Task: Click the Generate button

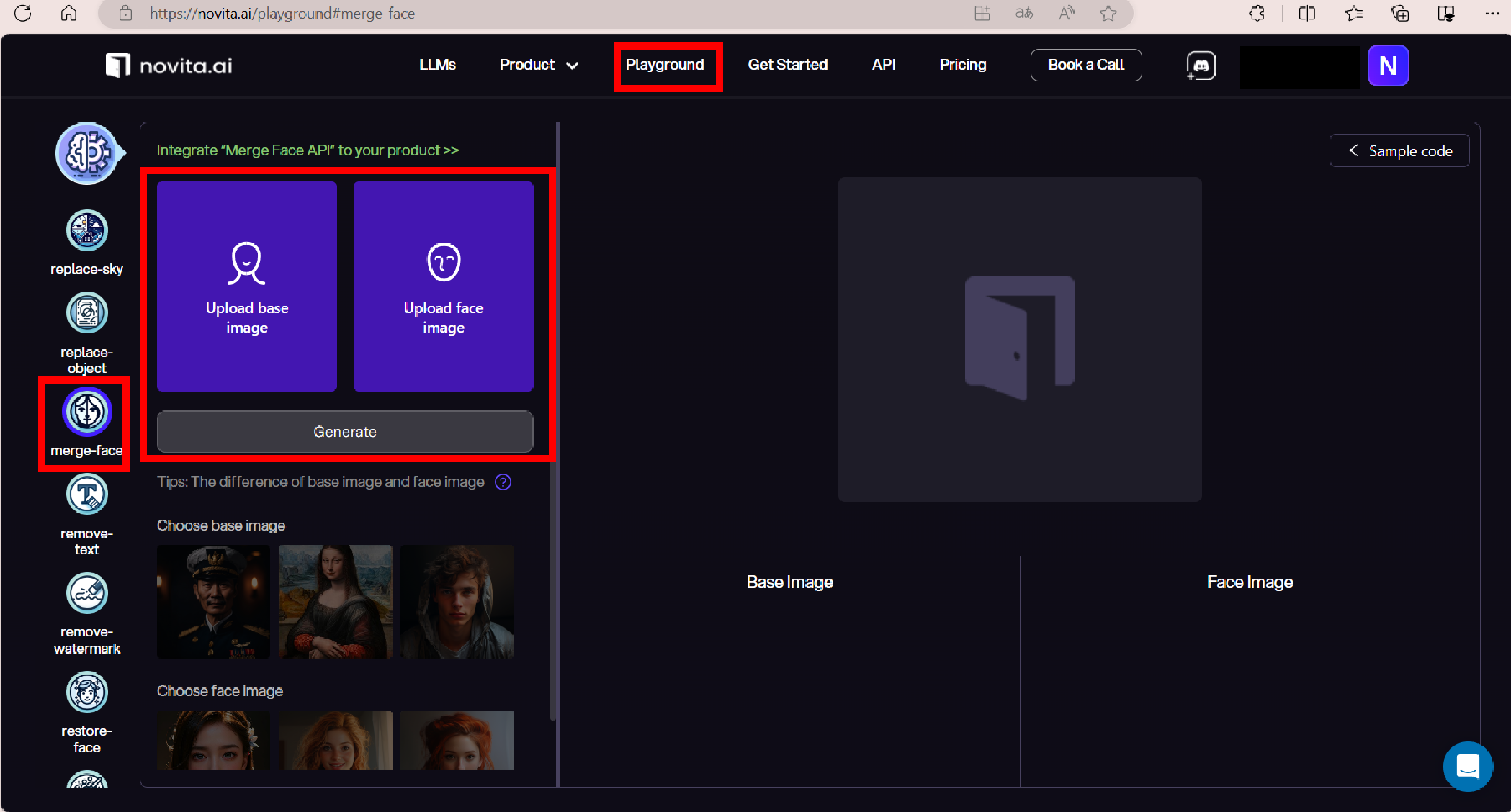Action: [x=345, y=432]
